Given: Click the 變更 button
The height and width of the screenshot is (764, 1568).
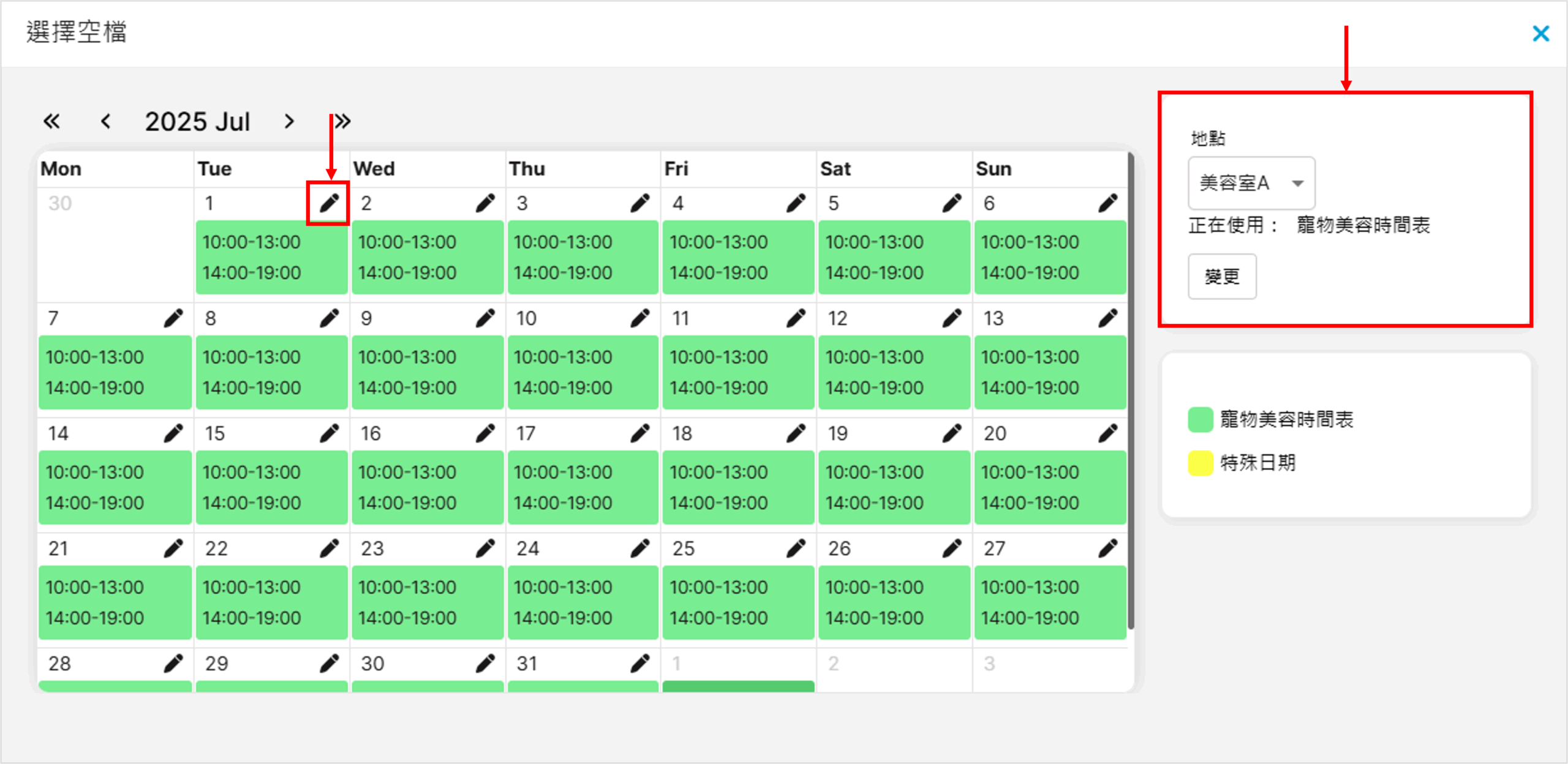Looking at the screenshot, I should [x=1222, y=277].
